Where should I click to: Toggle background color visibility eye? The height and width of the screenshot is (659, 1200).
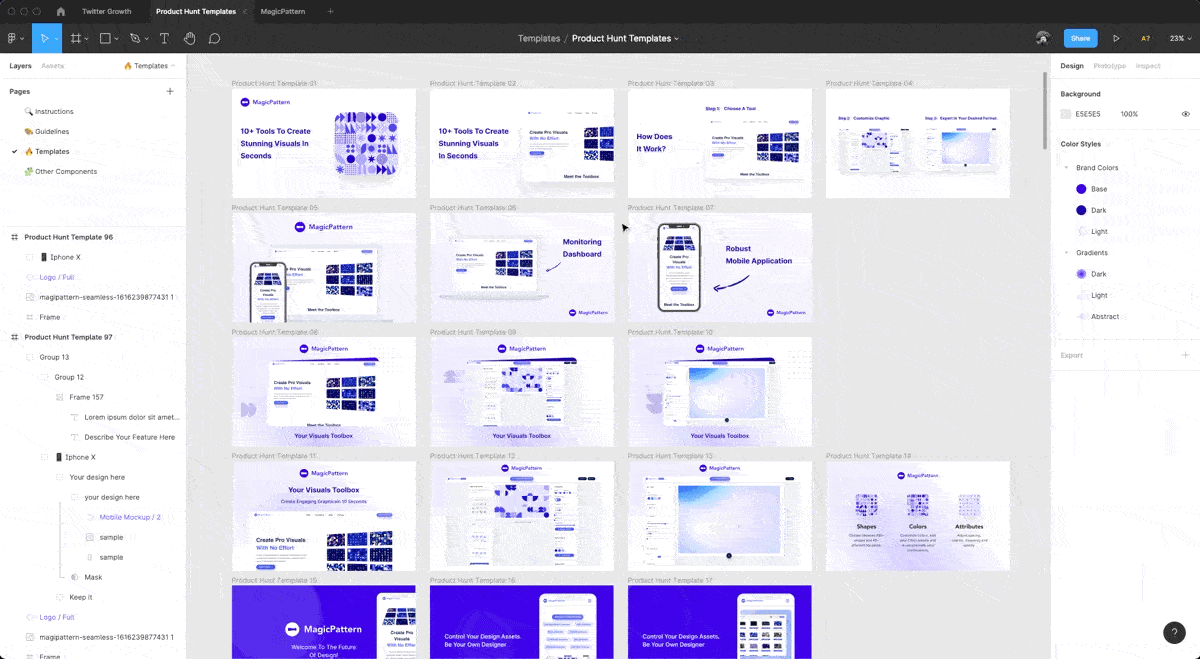1186,114
